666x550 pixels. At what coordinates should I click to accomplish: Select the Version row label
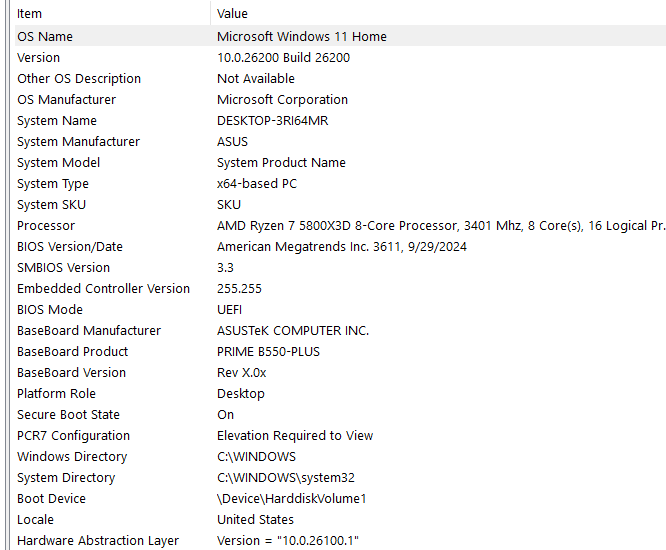(x=39, y=58)
